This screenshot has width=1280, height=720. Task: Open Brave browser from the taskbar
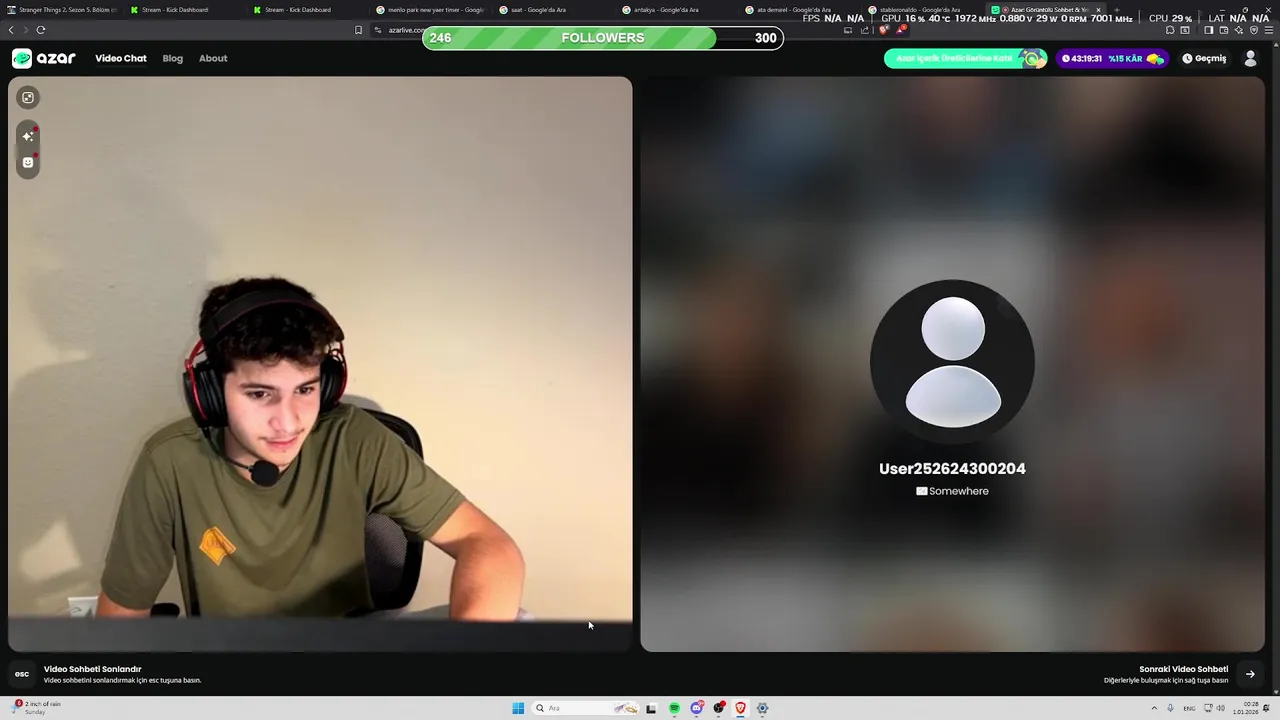[740, 708]
